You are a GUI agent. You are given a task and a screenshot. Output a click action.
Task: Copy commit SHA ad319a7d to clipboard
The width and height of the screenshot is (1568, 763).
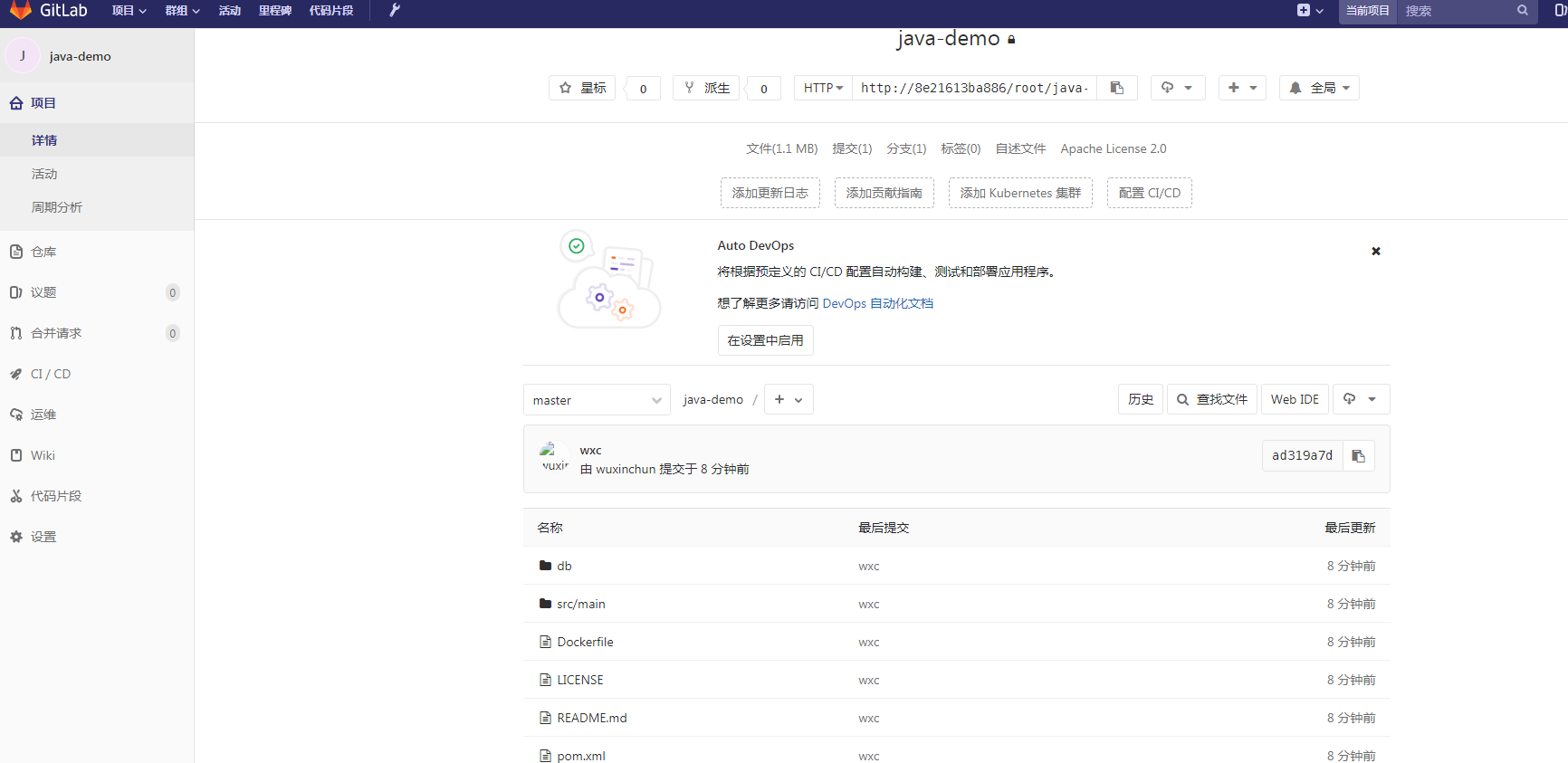click(x=1358, y=456)
